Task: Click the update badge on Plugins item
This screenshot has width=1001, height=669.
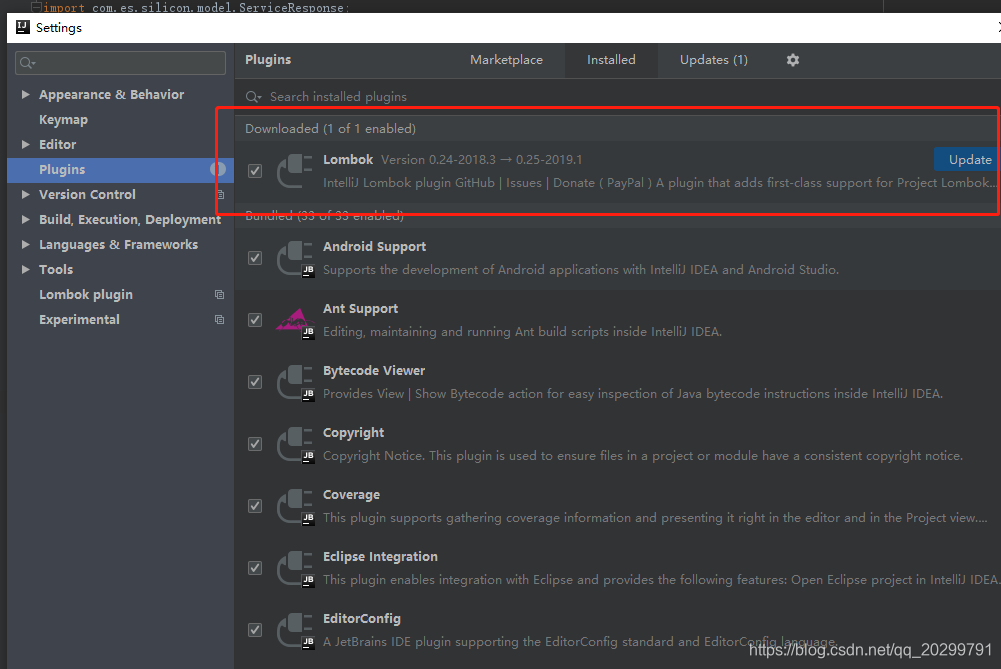Action: click(x=218, y=169)
